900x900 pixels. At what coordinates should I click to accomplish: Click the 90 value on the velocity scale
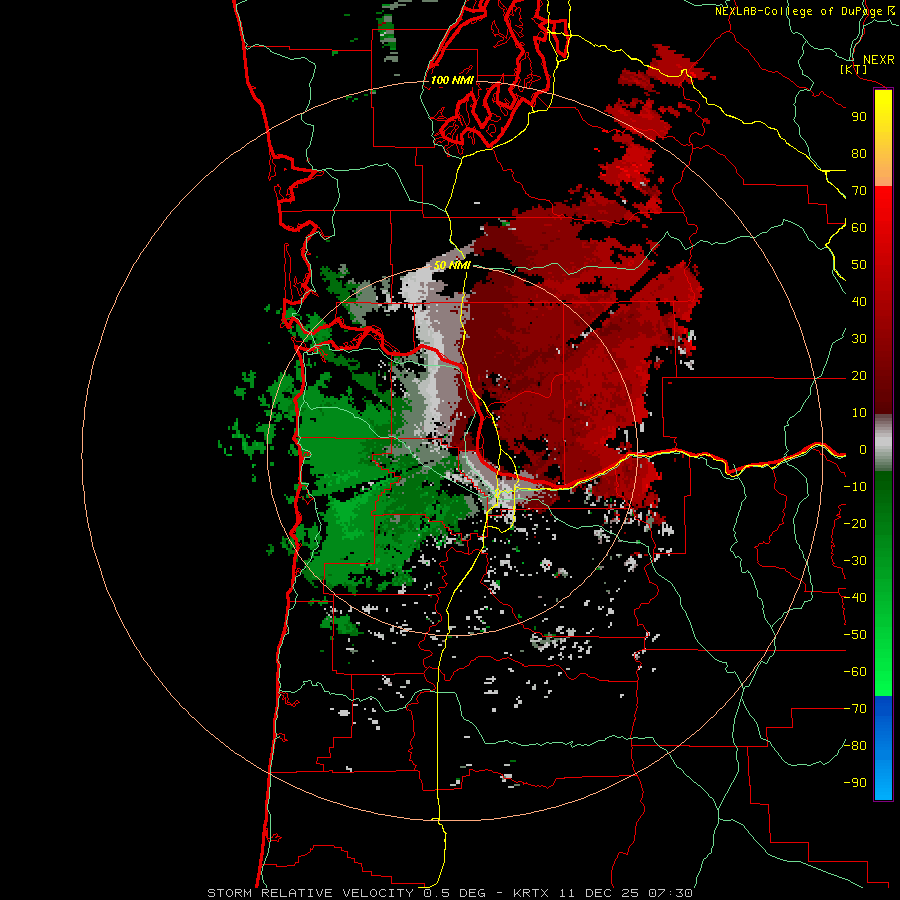pos(859,117)
